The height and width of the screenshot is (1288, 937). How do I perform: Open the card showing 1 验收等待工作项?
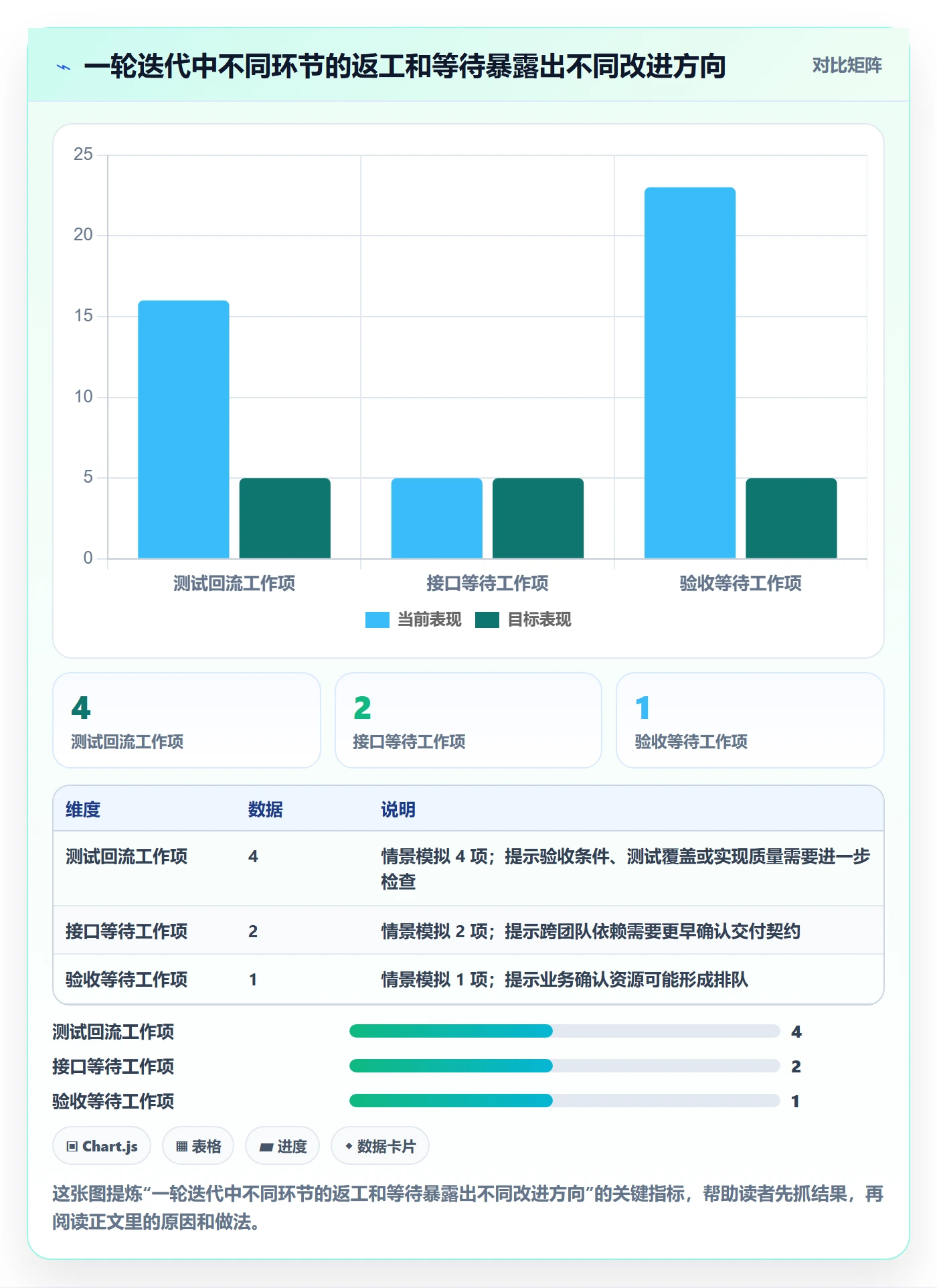[750, 720]
